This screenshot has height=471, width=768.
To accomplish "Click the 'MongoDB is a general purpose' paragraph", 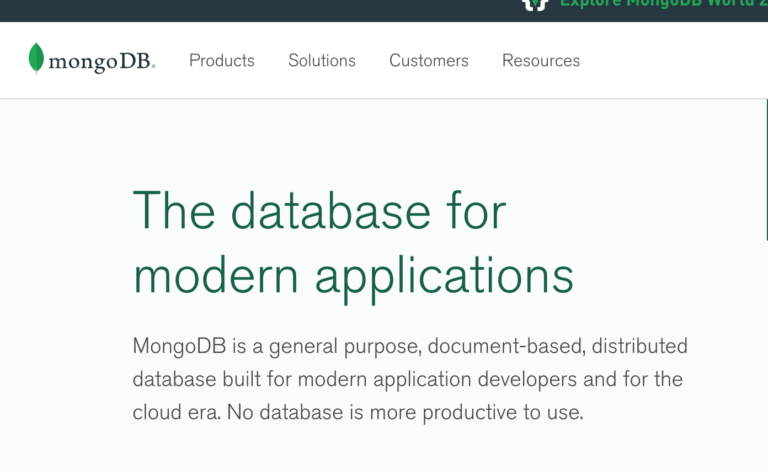I will pyautogui.click(x=410, y=379).
